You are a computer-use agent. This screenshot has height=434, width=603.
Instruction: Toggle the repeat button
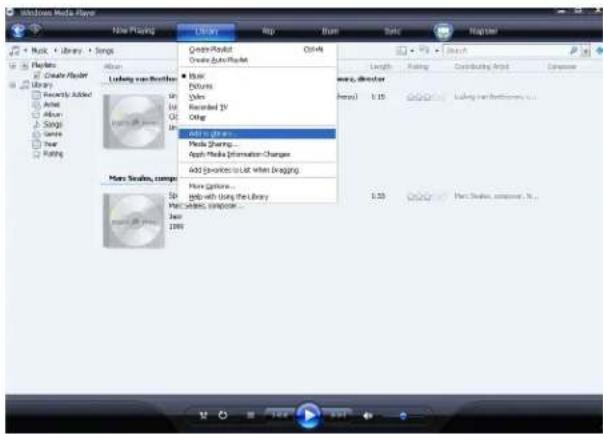tap(223, 415)
